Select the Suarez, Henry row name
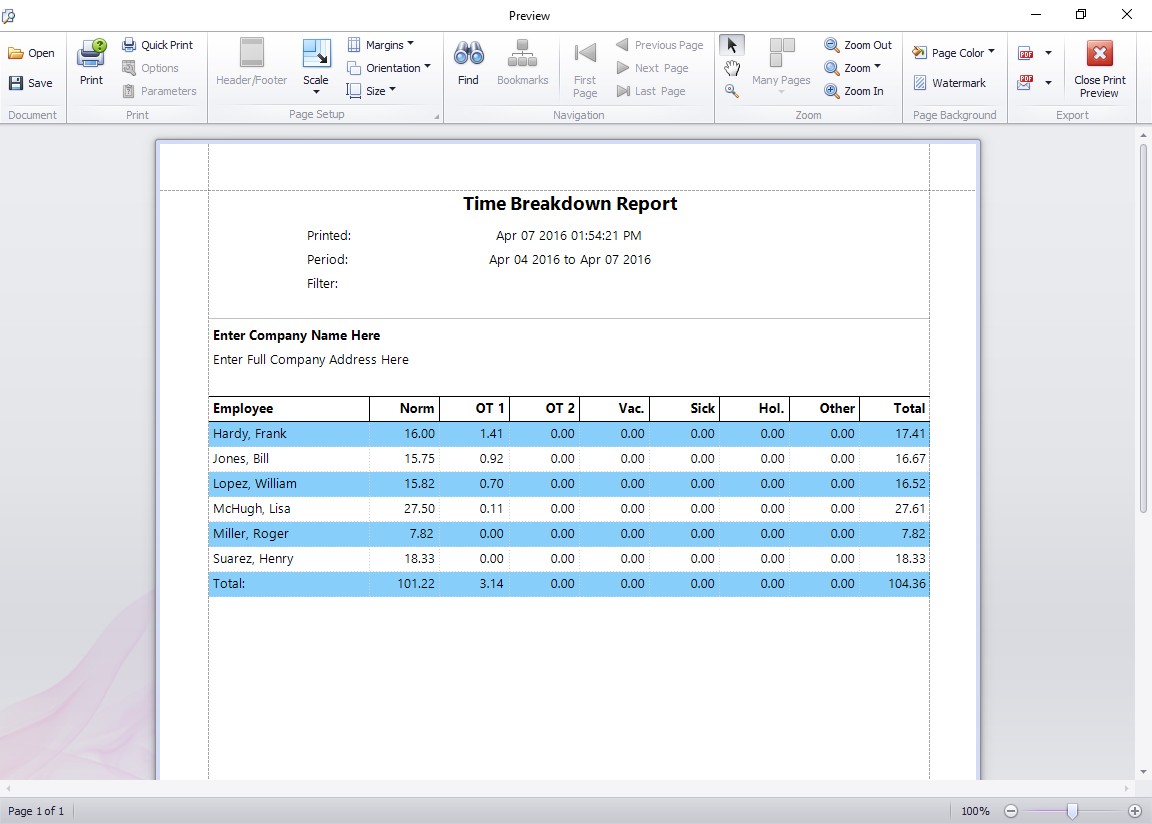The width and height of the screenshot is (1152, 824). coord(253,558)
